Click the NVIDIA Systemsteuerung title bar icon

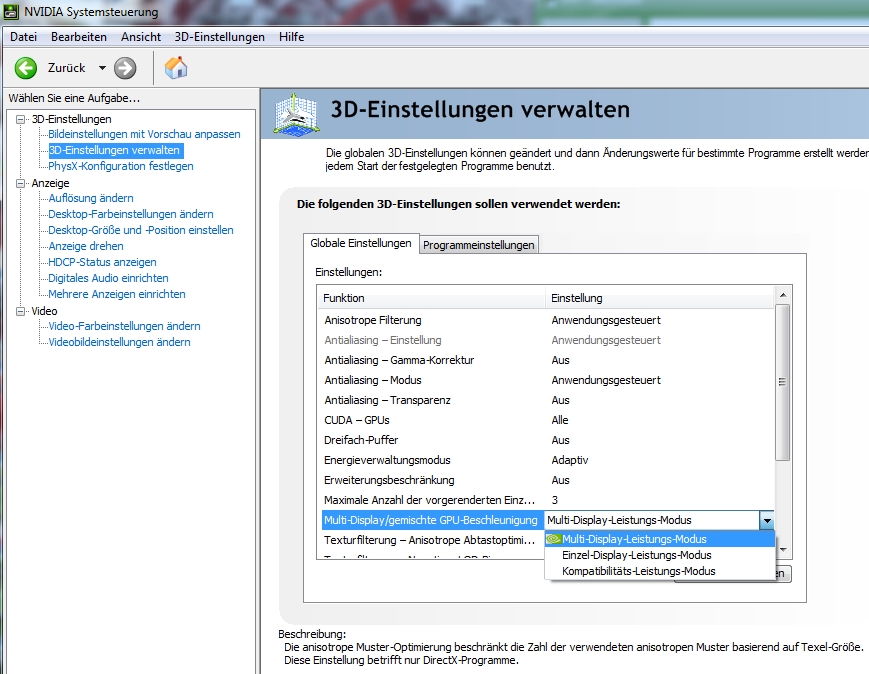(x=11, y=12)
